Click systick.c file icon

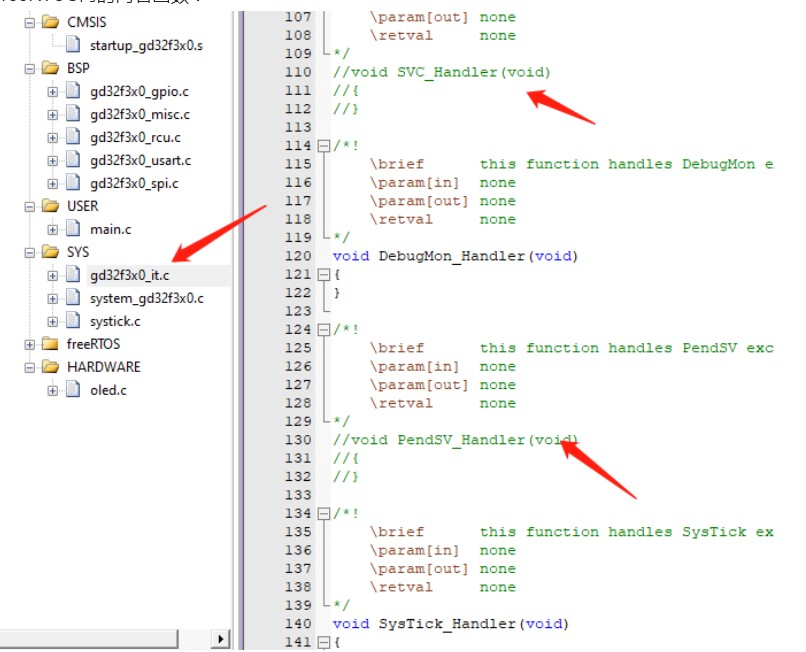pyautogui.click(x=73, y=321)
